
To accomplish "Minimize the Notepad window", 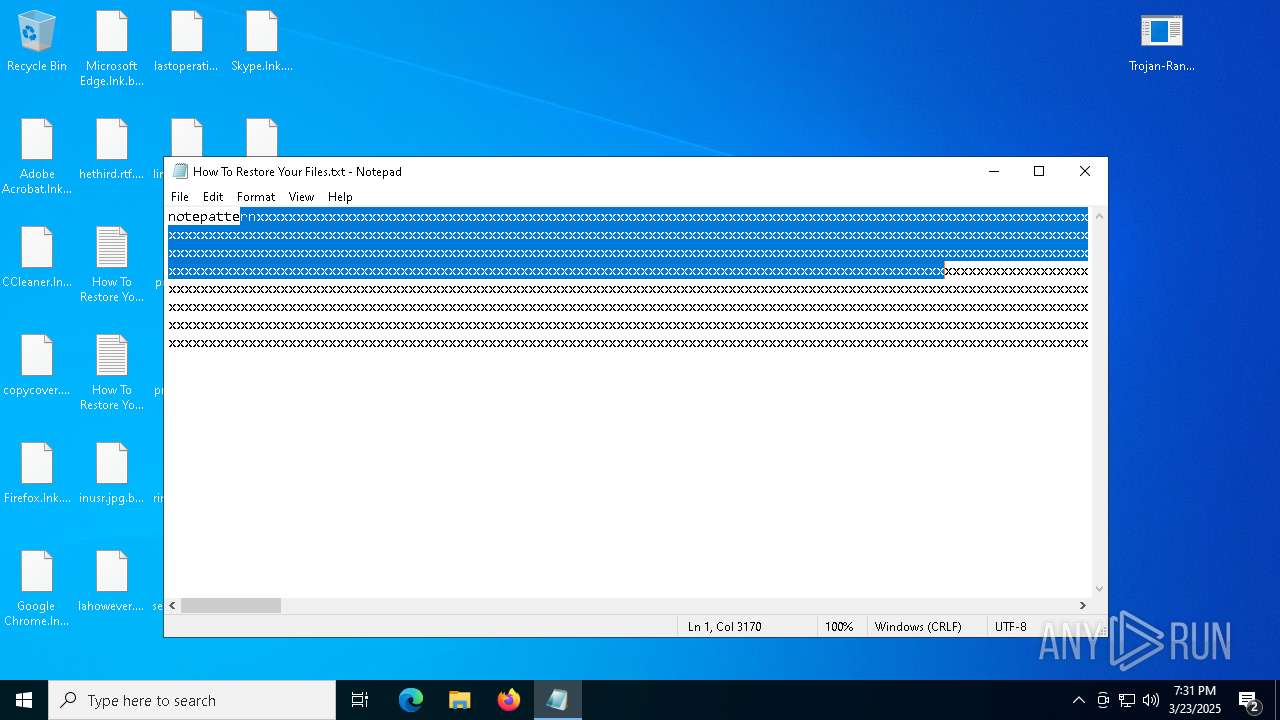I will click(994, 171).
